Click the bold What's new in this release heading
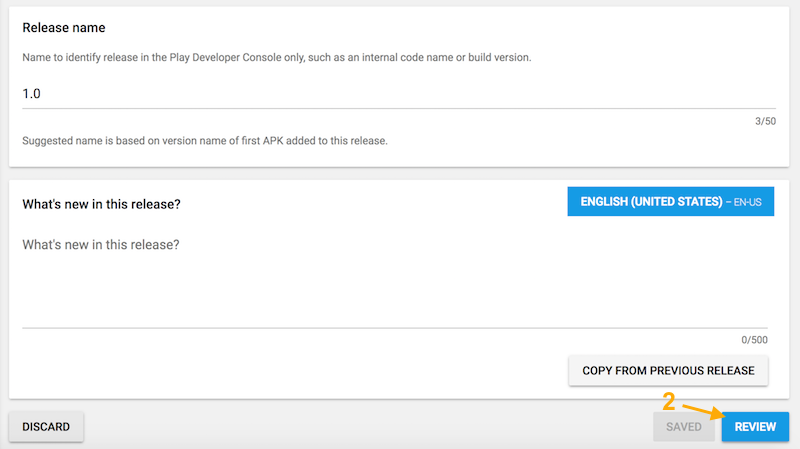Screen dimensions: 800x449 tap(102, 204)
